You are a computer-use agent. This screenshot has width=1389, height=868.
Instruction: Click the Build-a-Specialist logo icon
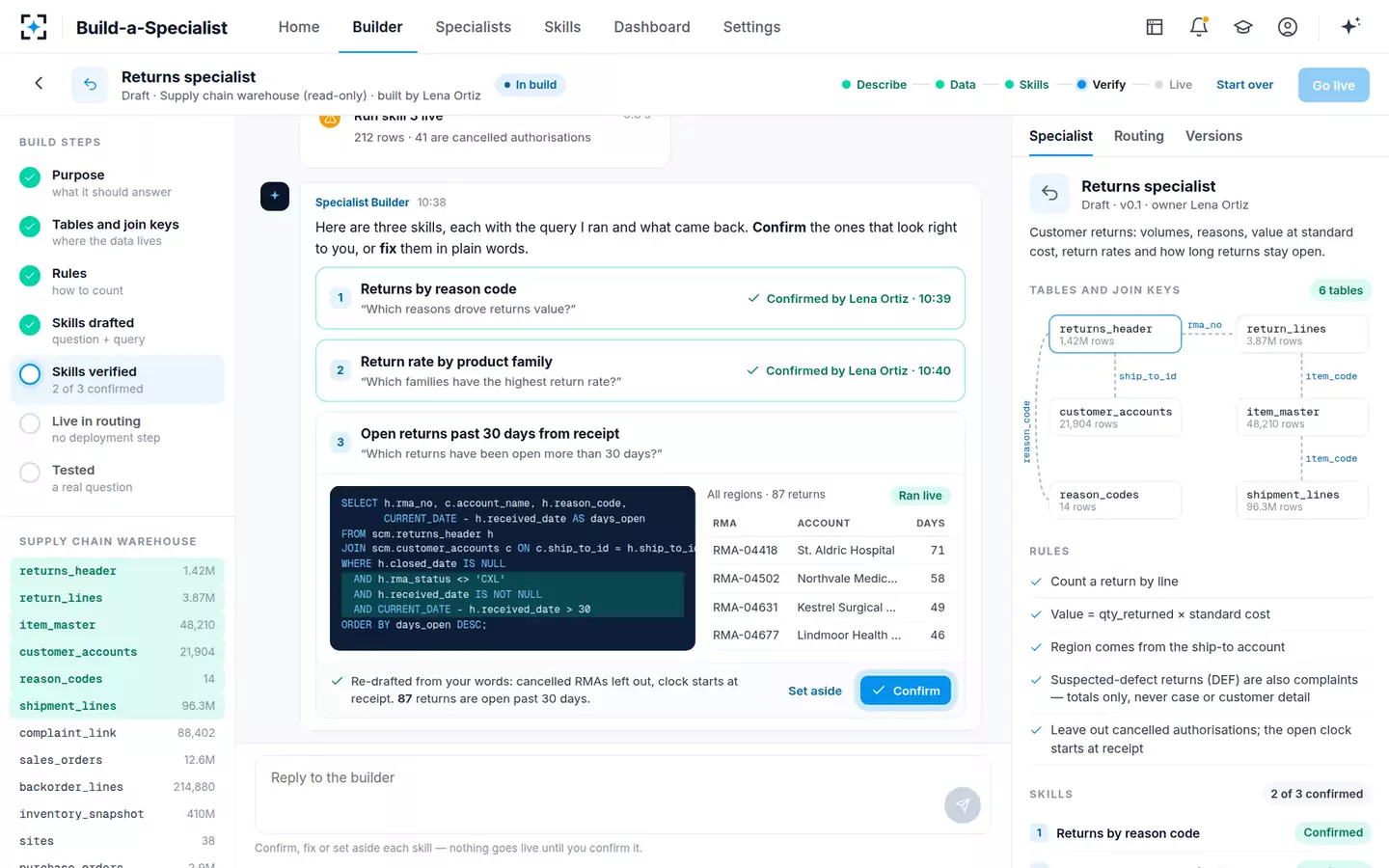tap(34, 27)
